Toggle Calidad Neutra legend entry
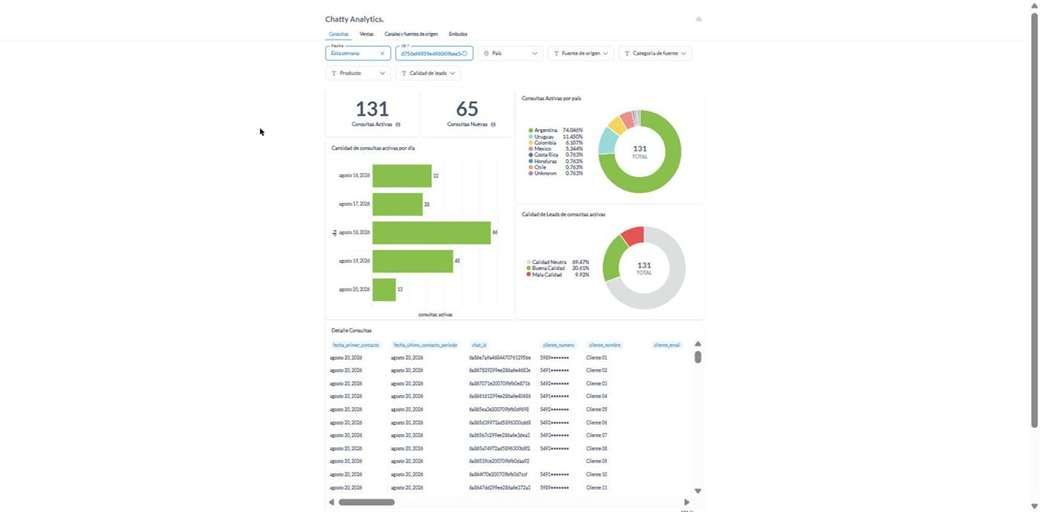 558,262
